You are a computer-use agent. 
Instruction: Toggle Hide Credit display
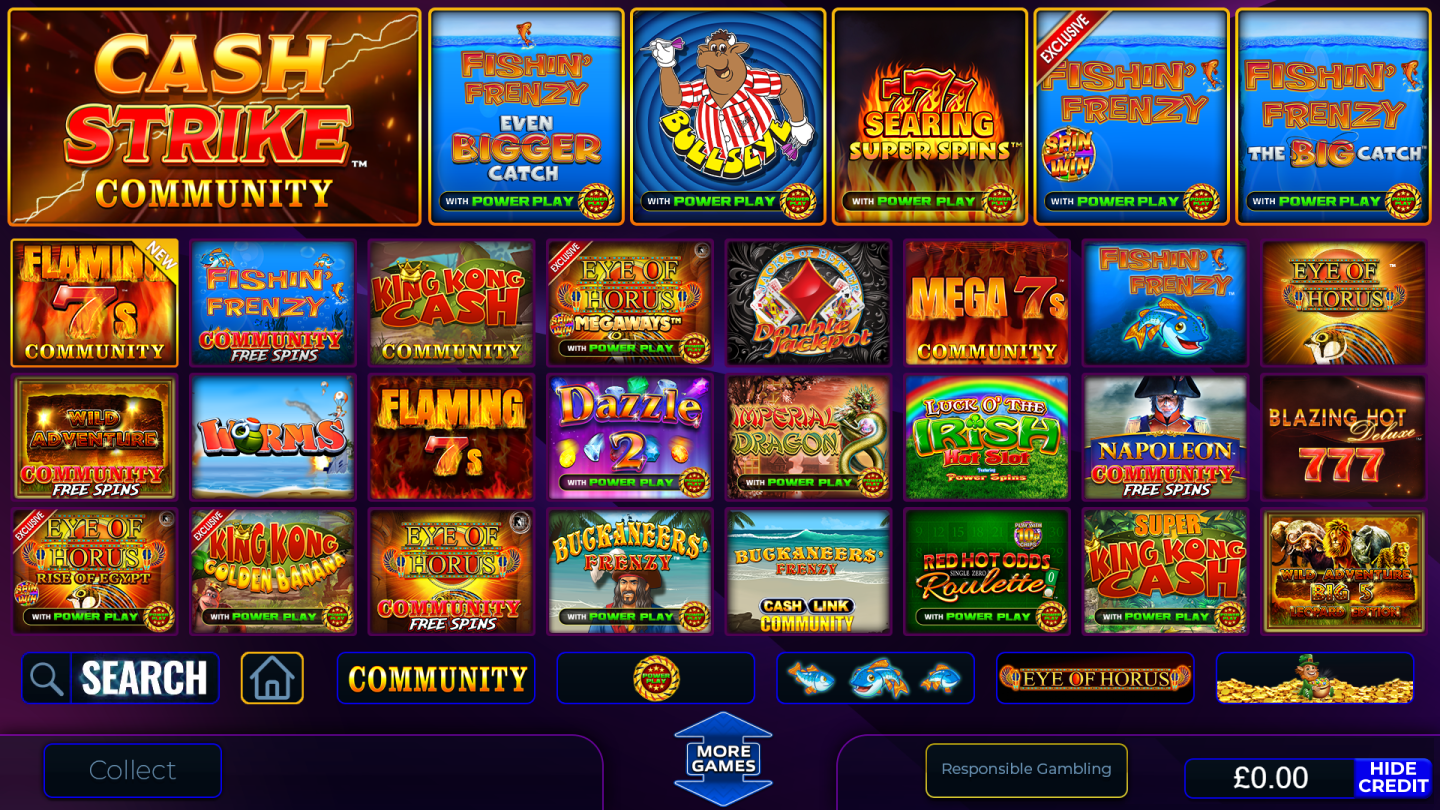coord(1393,778)
